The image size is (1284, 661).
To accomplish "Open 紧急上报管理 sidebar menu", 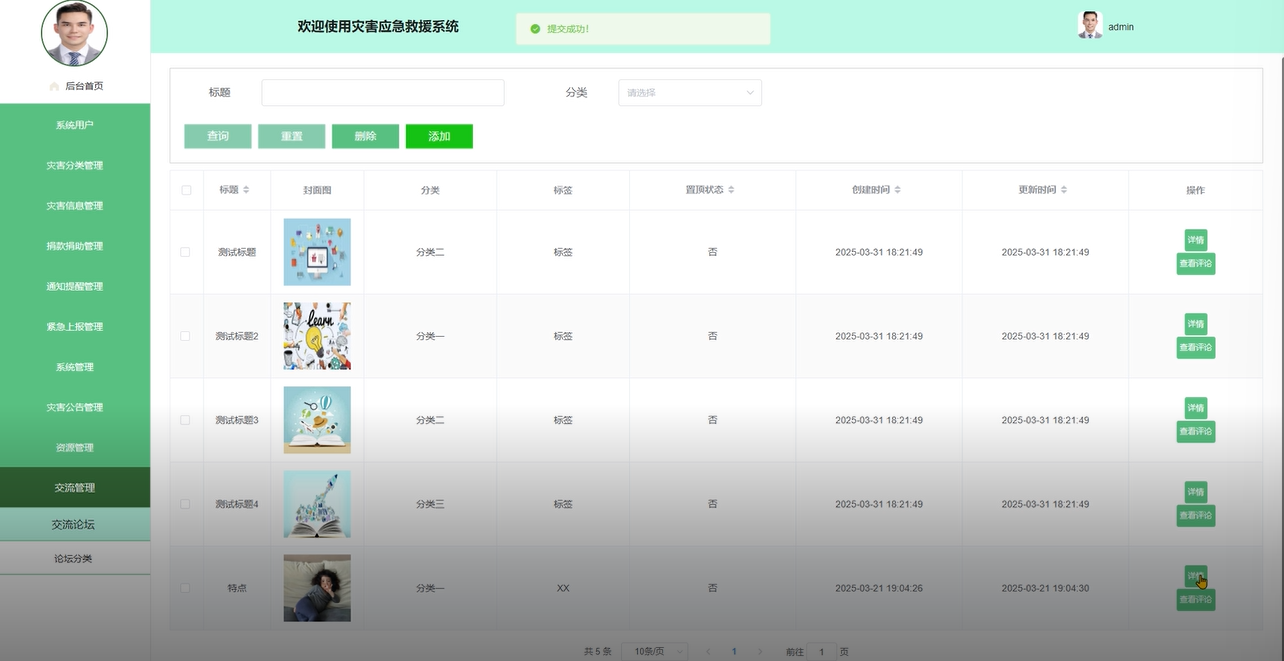I will click(x=75, y=327).
